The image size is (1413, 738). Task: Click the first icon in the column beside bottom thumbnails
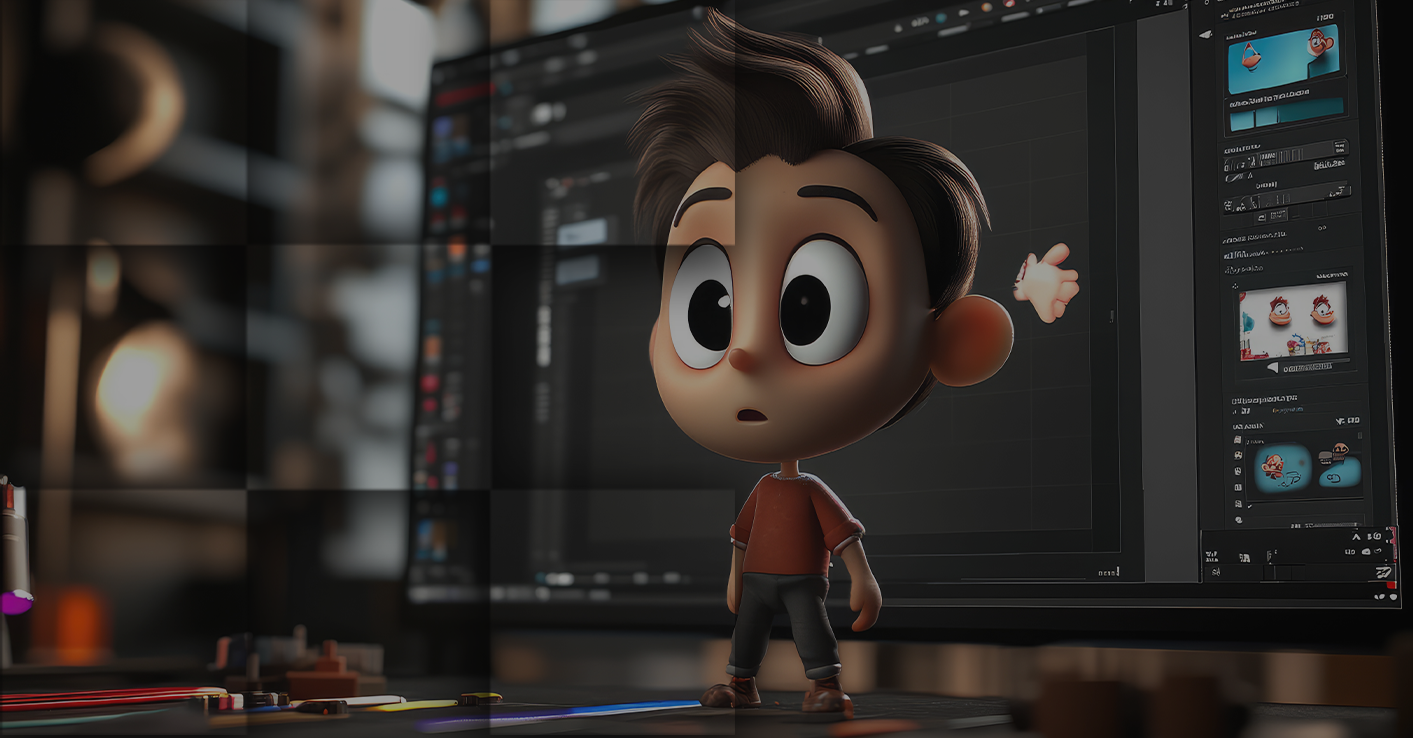click(x=1237, y=439)
